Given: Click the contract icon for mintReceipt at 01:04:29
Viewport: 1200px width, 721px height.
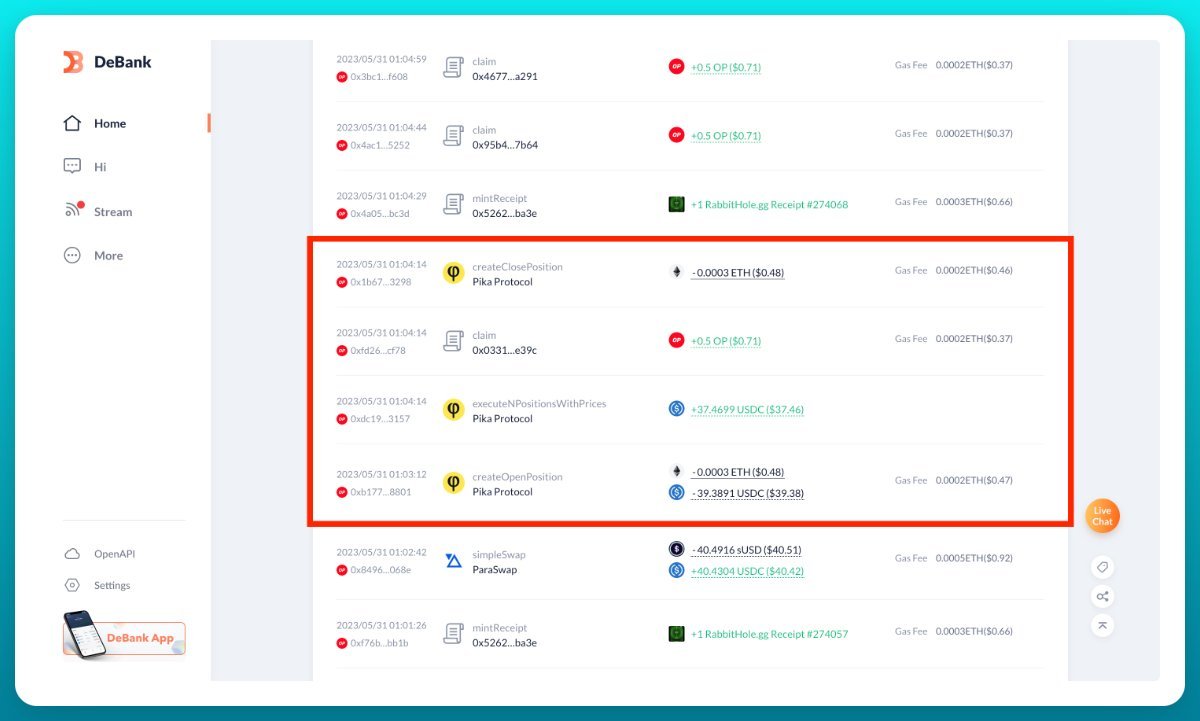Looking at the screenshot, I should [x=453, y=205].
